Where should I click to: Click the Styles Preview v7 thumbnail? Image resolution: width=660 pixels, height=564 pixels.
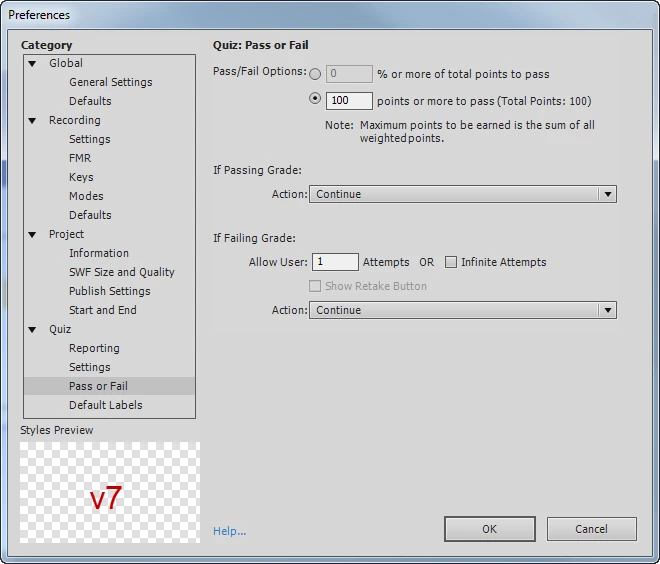tap(110, 492)
